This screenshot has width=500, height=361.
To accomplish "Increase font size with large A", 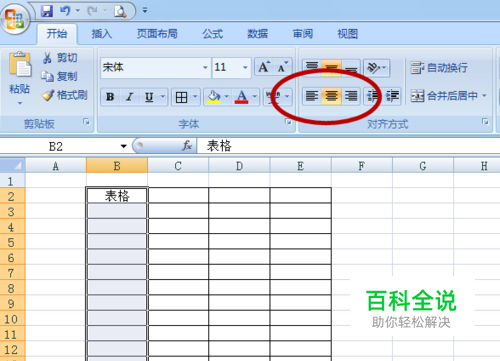I will coord(264,67).
